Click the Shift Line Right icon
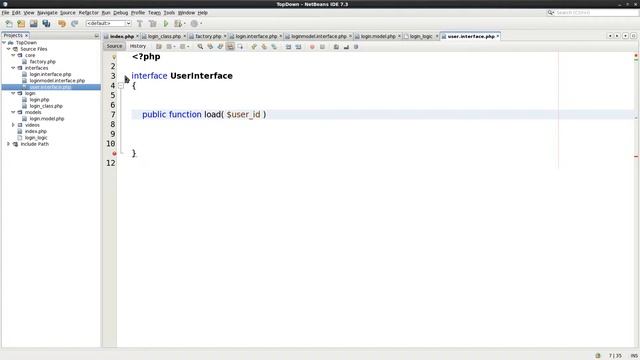640x360 pixels. point(298,47)
